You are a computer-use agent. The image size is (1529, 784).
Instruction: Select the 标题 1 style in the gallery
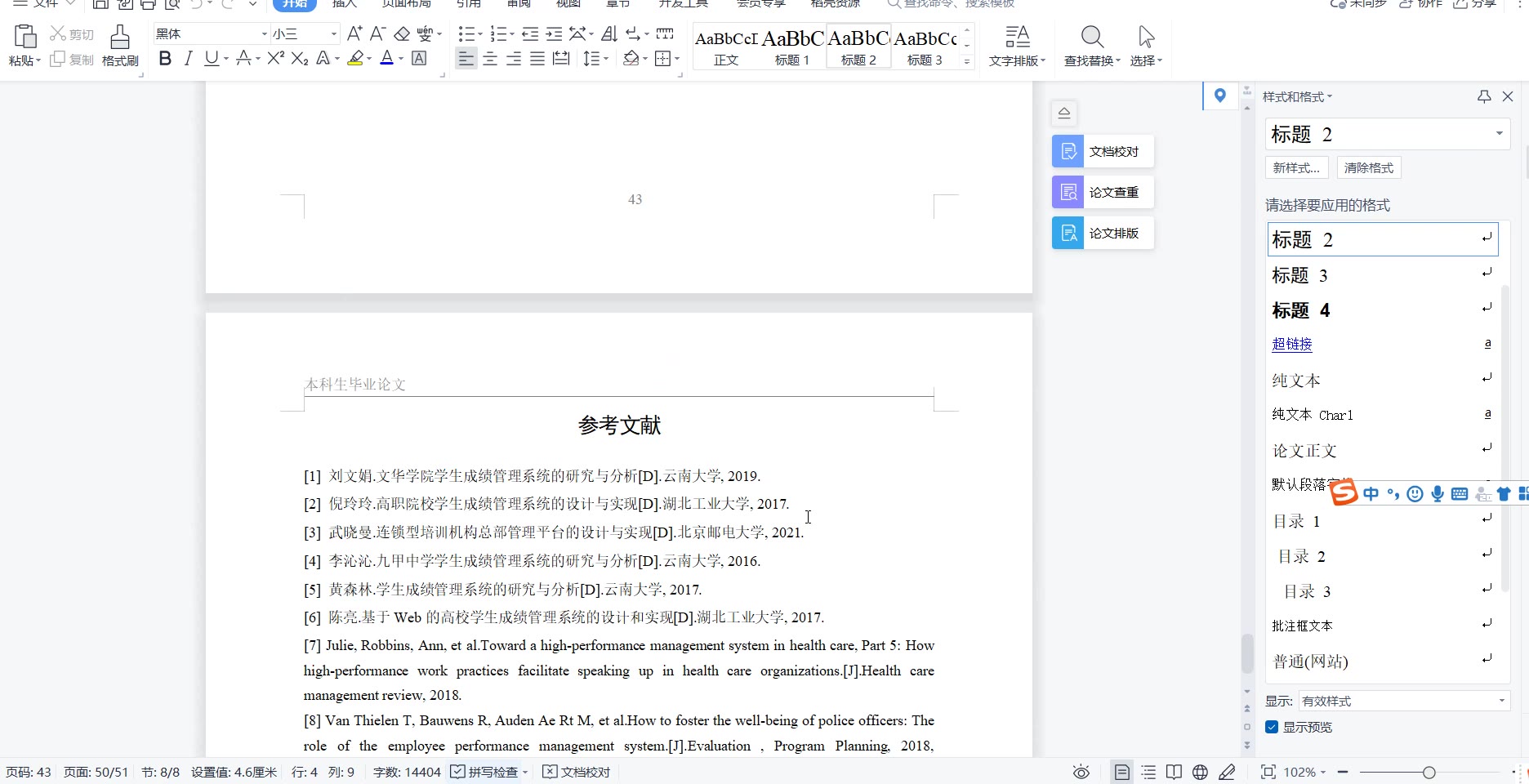[791, 46]
